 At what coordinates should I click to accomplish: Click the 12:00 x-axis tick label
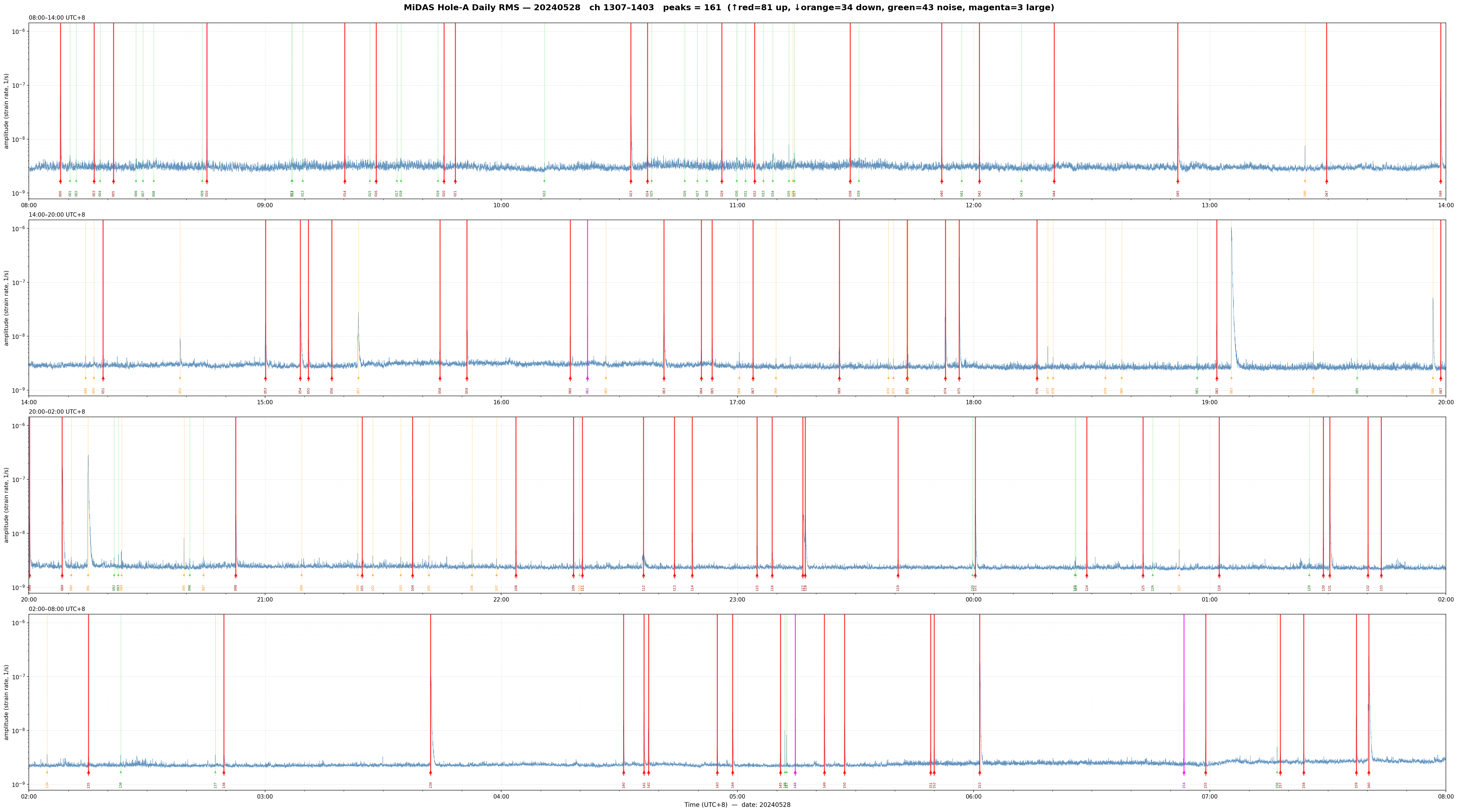974,205
